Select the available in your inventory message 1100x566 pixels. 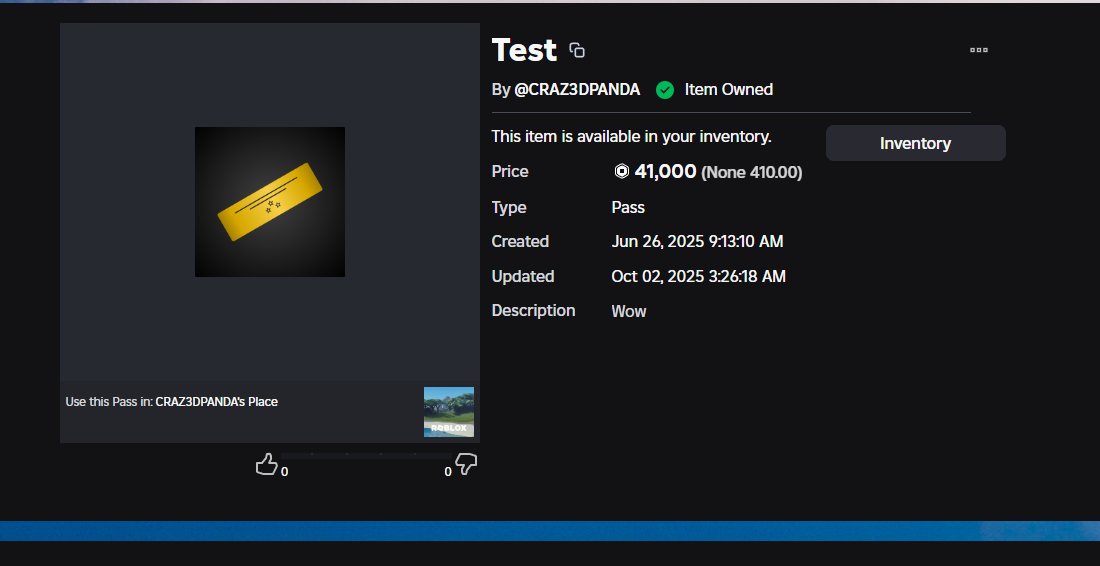631,137
